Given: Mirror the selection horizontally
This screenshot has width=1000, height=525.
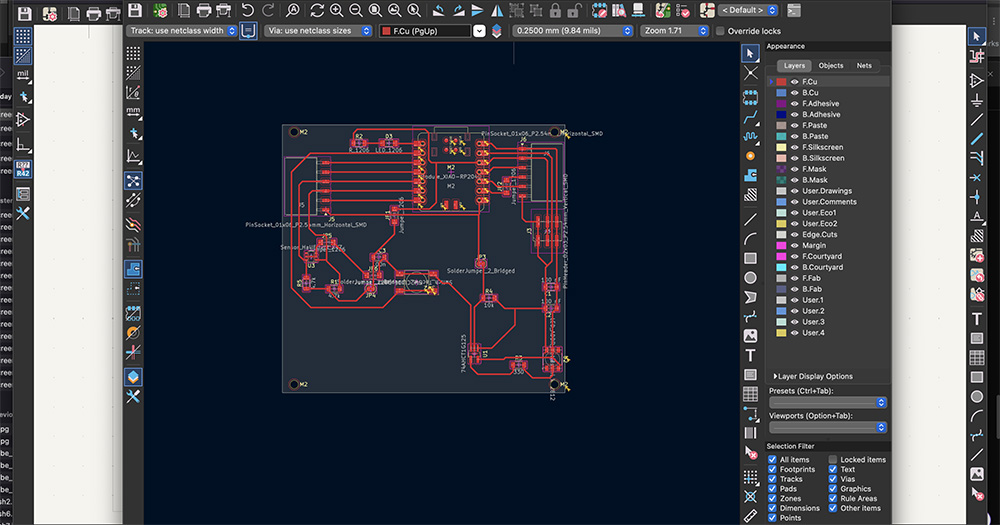Looking at the screenshot, I should click(x=497, y=10).
